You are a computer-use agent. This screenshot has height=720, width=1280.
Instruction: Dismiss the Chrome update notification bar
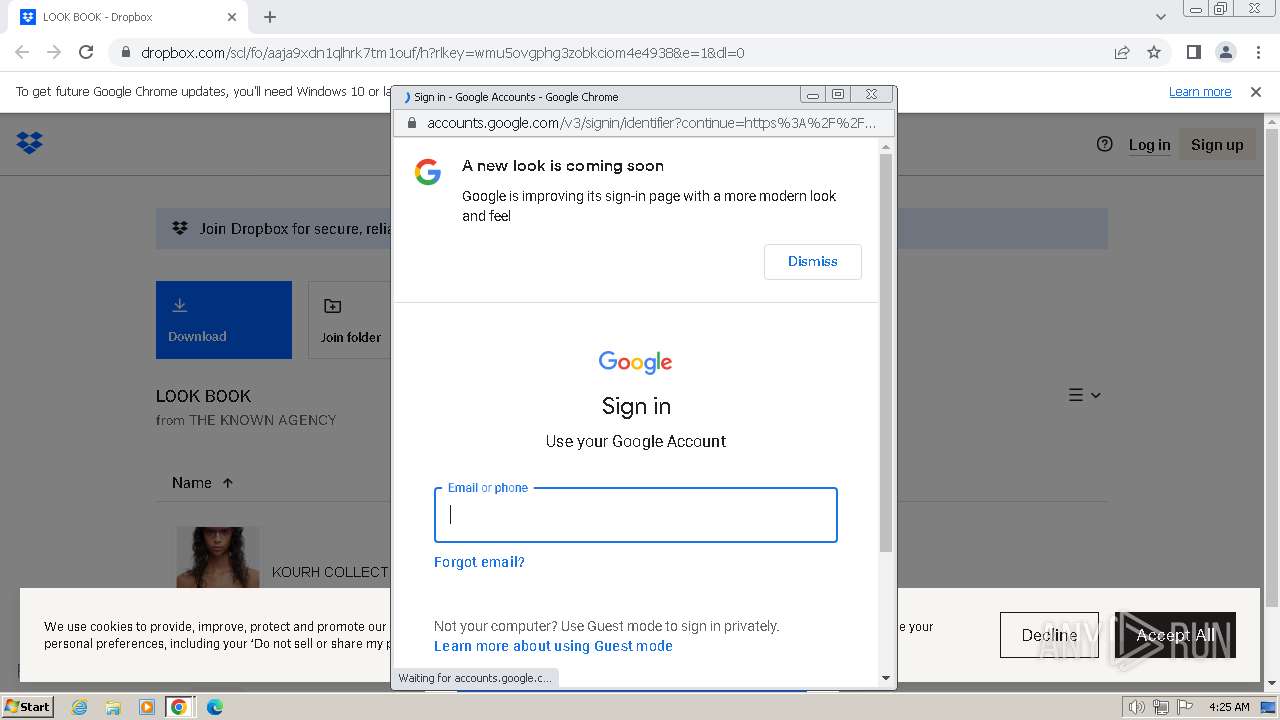(1256, 92)
